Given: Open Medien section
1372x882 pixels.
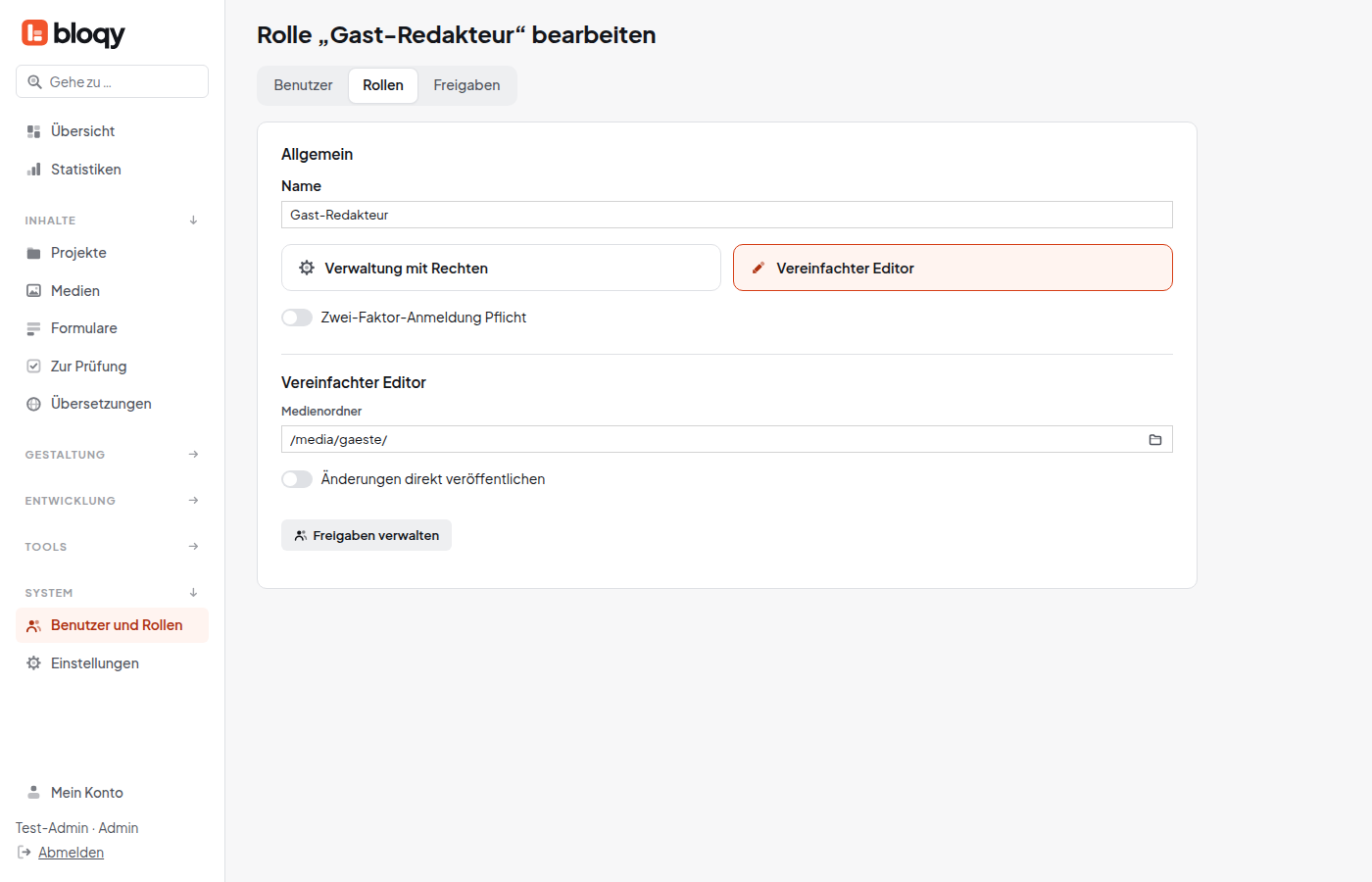Looking at the screenshot, I should click(112, 291).
